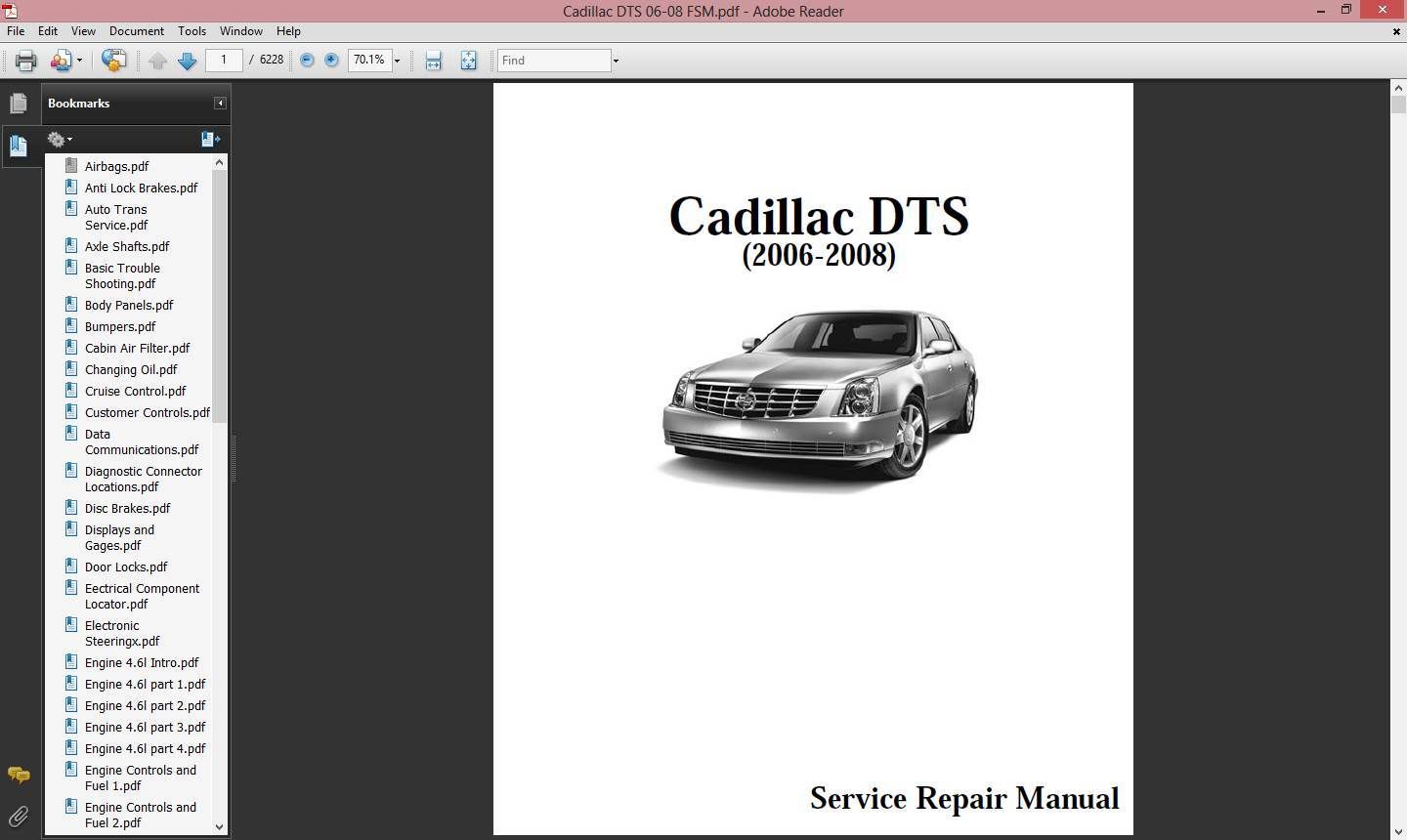Toggle the Bookmarks panel icon in sidebar
Viewport: 1407px width, 840px height.
point(19,147)
